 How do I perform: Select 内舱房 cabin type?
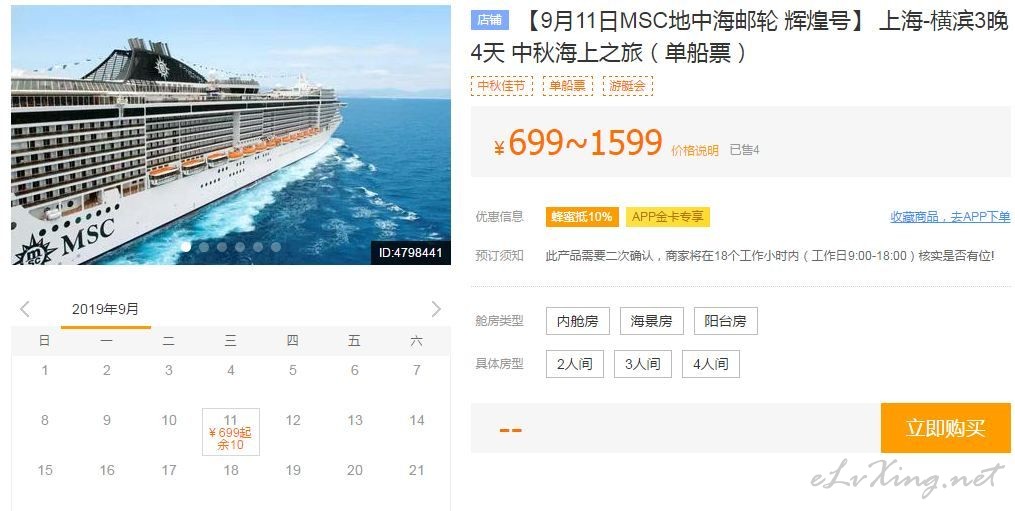[x=578, y=321]
